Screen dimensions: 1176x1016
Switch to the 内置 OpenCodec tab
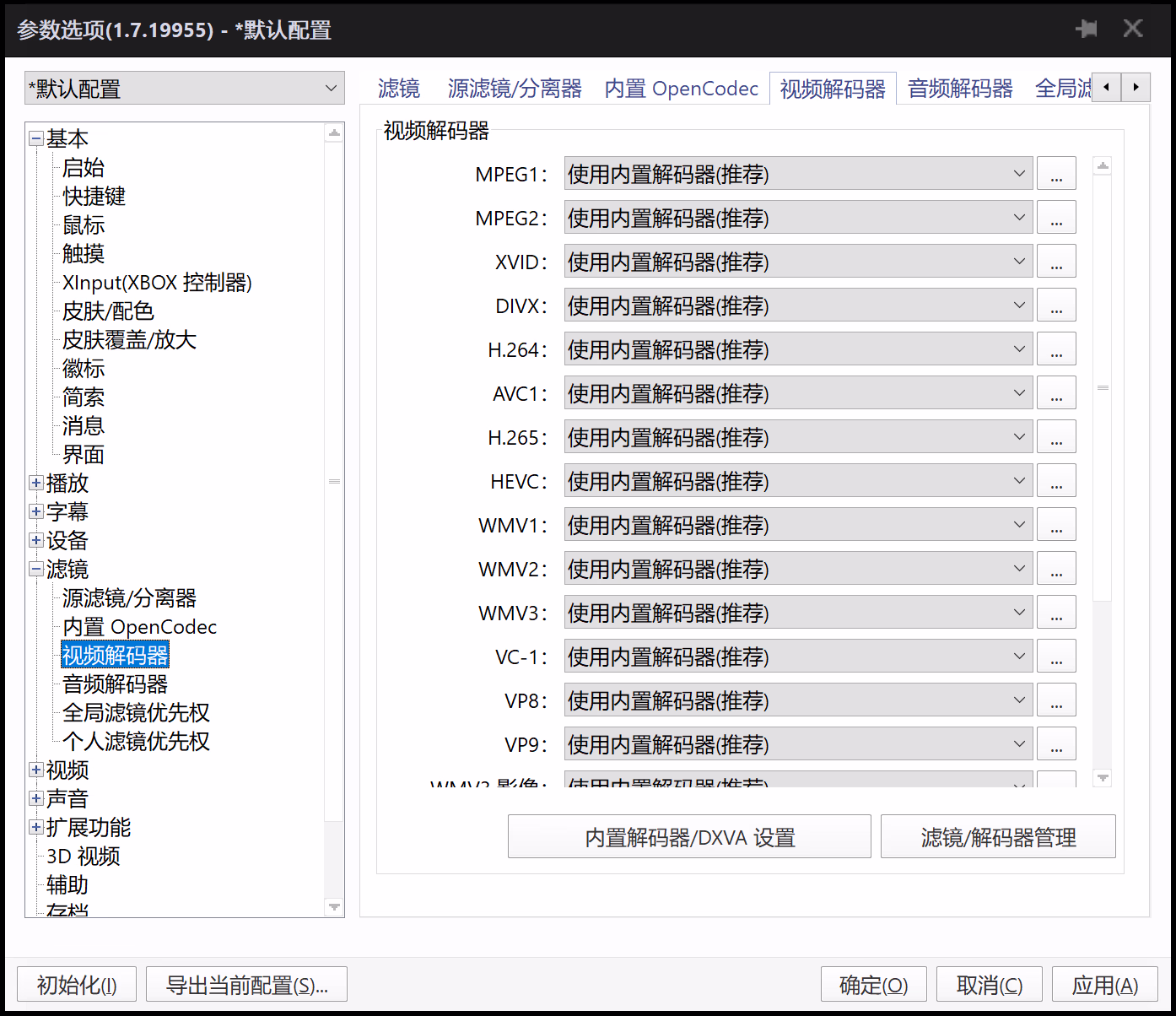[681, 89]
